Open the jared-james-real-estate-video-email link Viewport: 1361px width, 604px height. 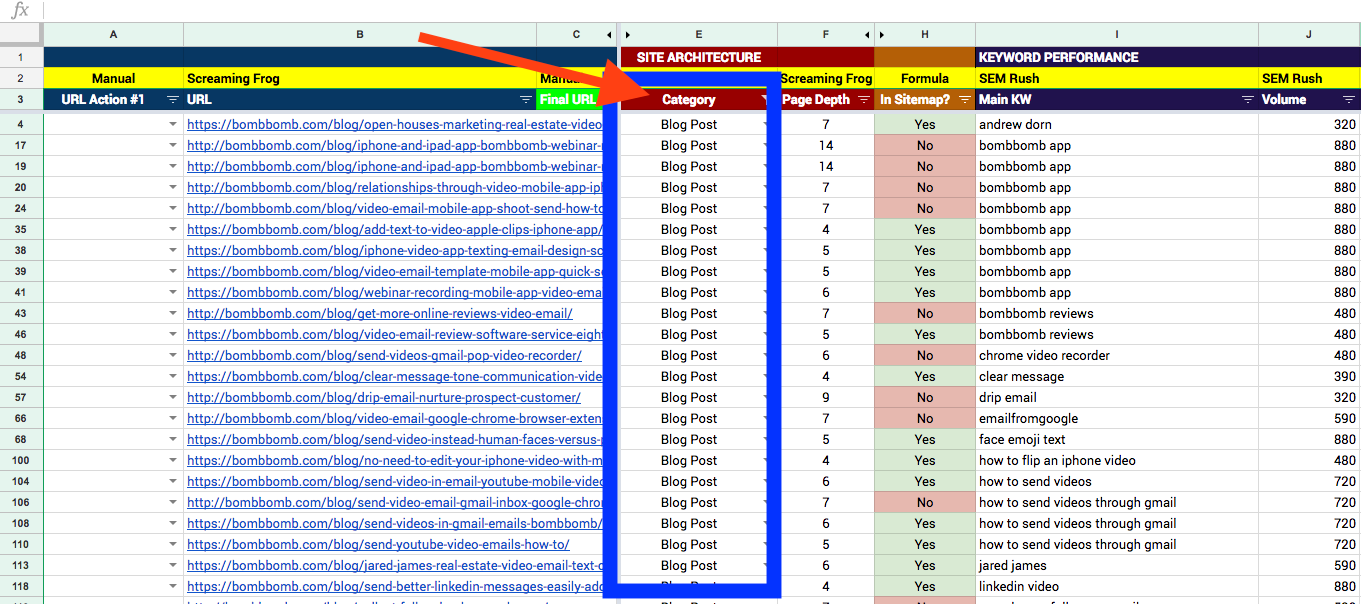395,566
